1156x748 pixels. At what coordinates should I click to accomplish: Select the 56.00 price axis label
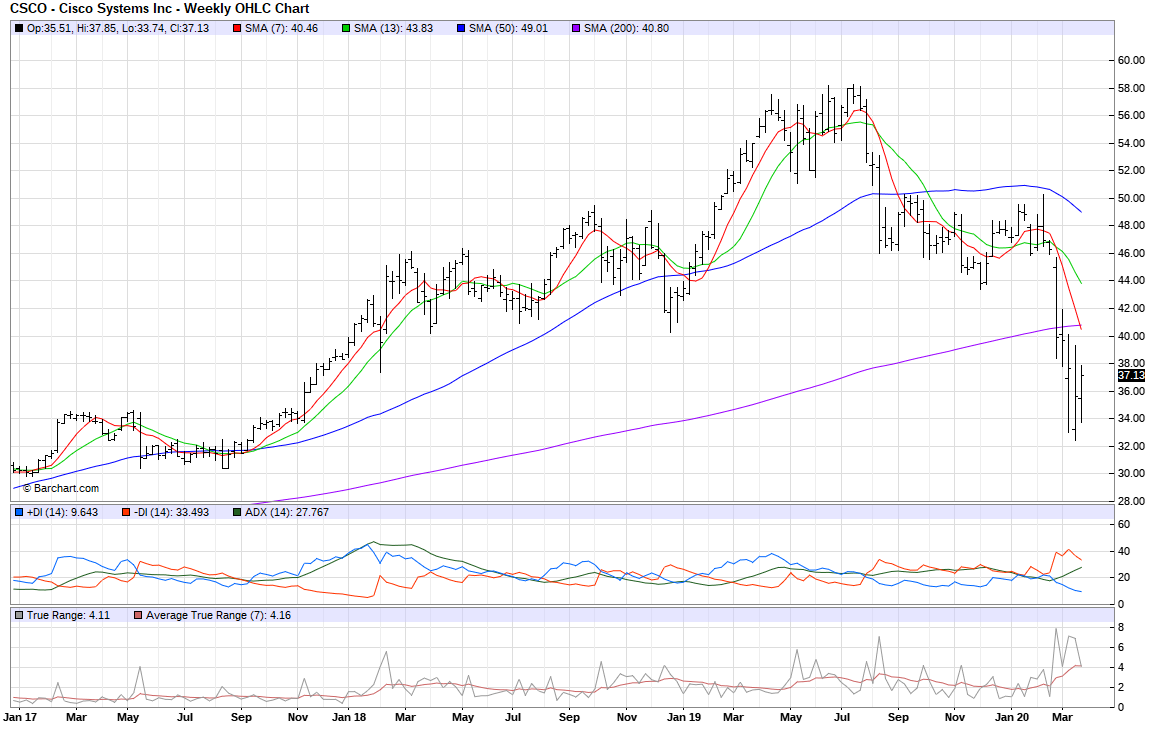(x=1131, y=116)
